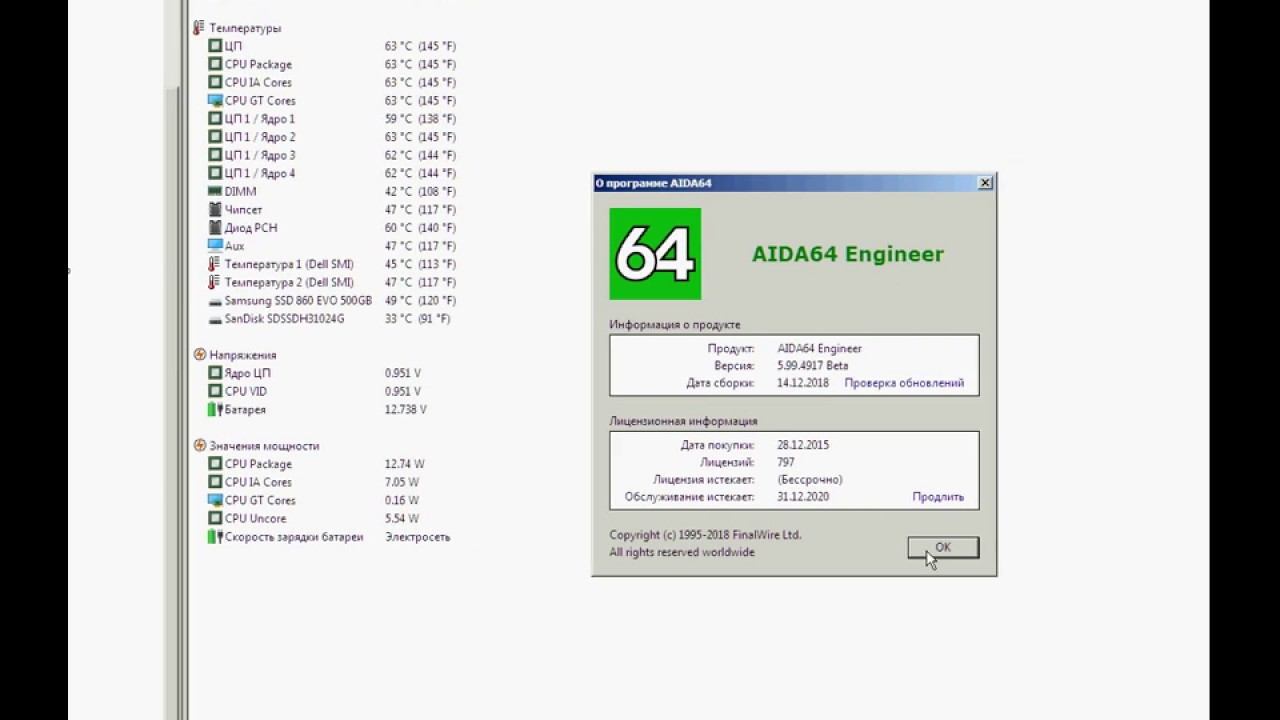1280x720 pixels.
Task: Click Температура 2 (Dell SMI) thermometer icon
Action: coord(214,282)
